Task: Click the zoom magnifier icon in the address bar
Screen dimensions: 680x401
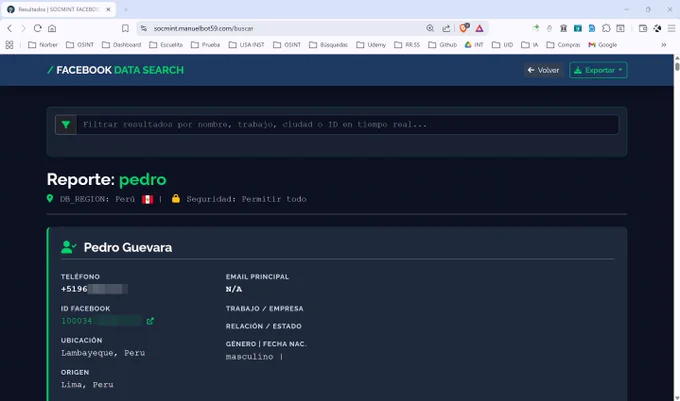Action: click(430, 28)
